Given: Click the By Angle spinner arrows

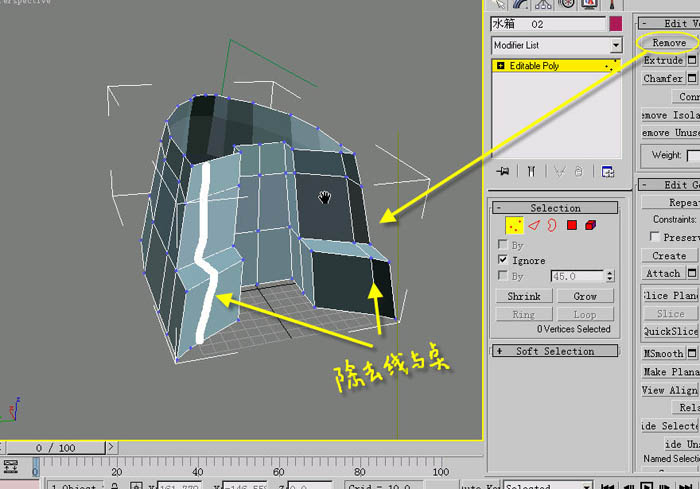Looking at the screenshot, I should [610, 276].
